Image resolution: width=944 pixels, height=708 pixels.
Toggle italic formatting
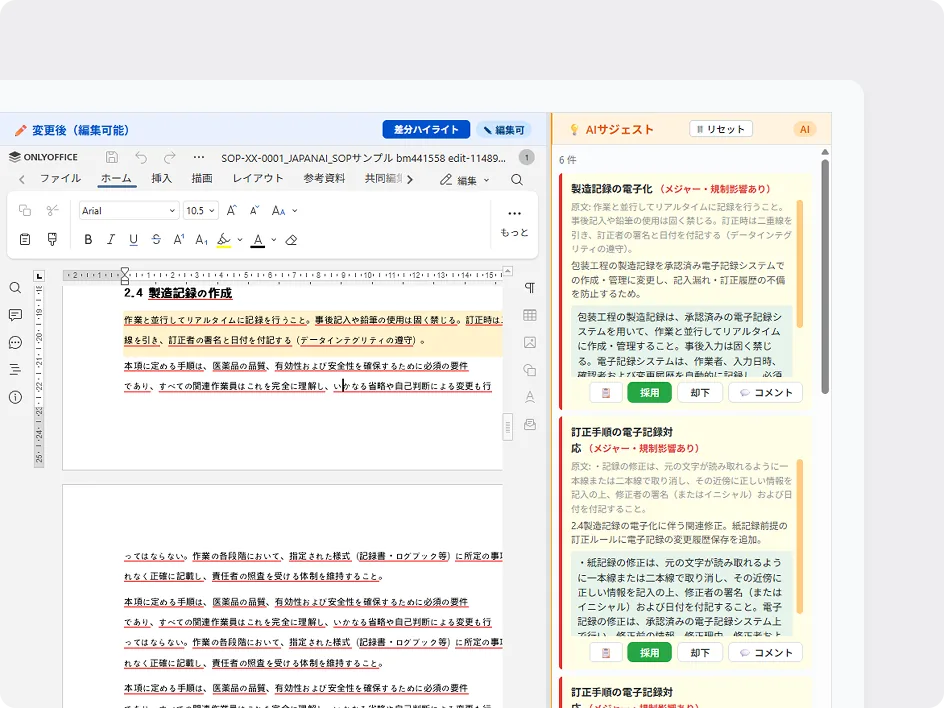click(111, 240)
